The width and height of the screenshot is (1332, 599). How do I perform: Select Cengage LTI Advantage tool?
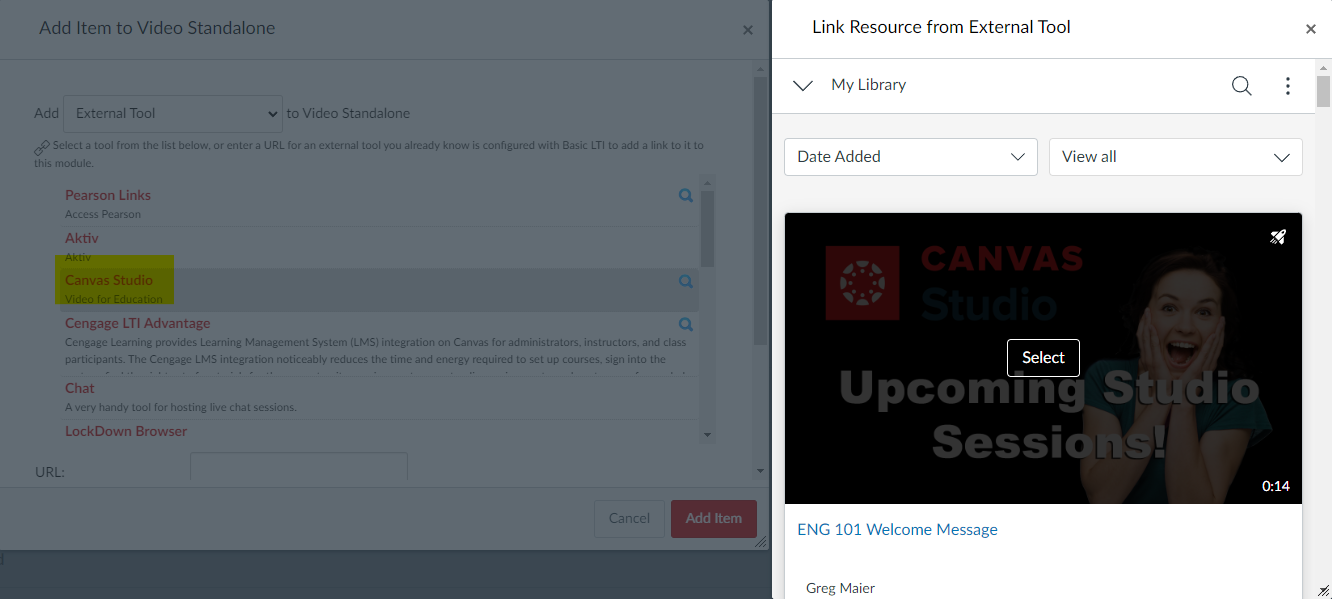(x=138, y=323)
